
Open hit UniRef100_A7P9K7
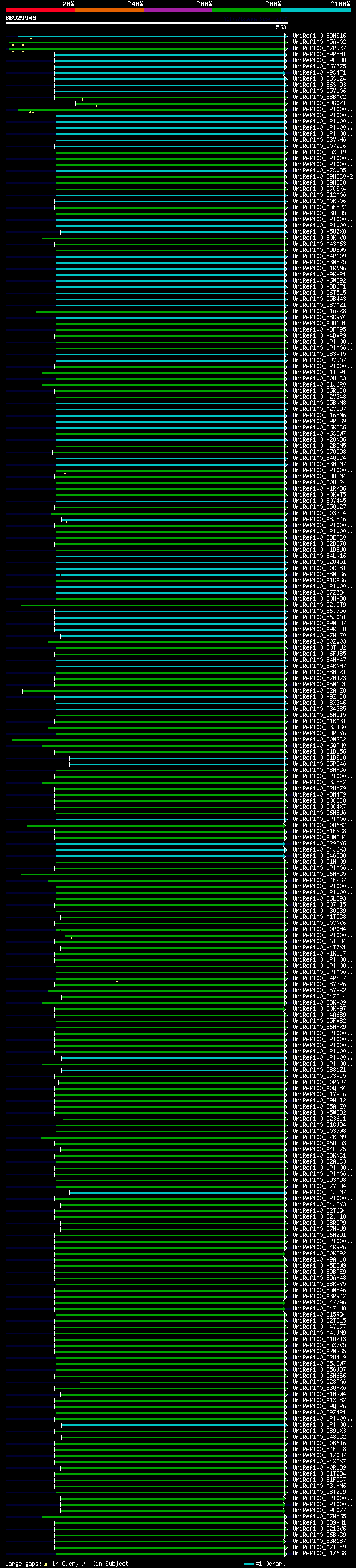coord(319,48)
